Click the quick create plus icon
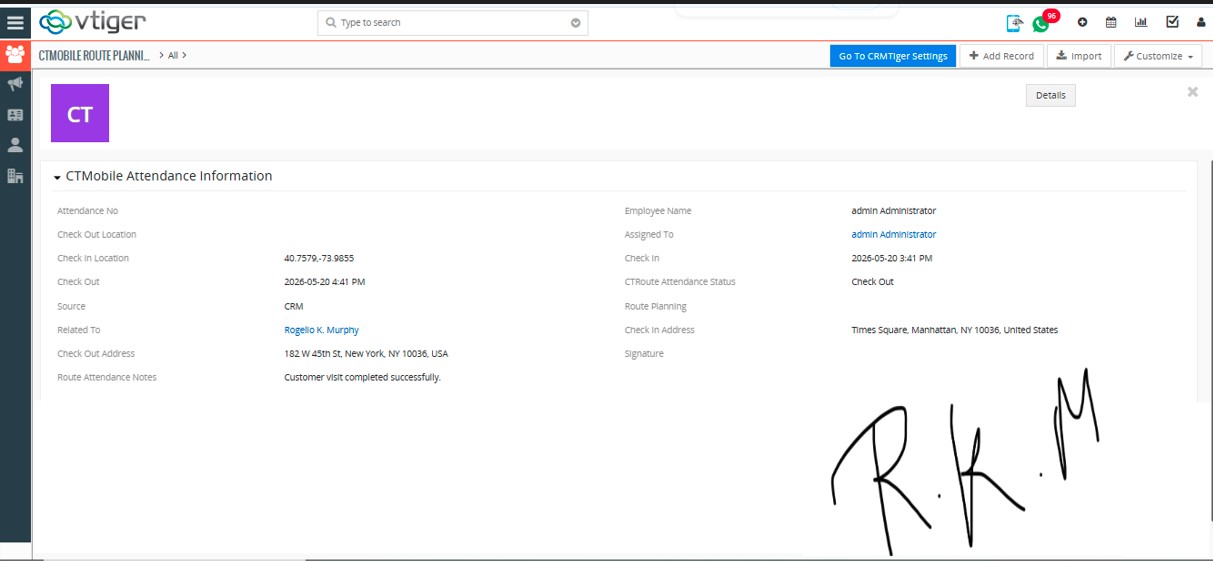This screenshot has width=1213, height=562. pos(1082,22)
